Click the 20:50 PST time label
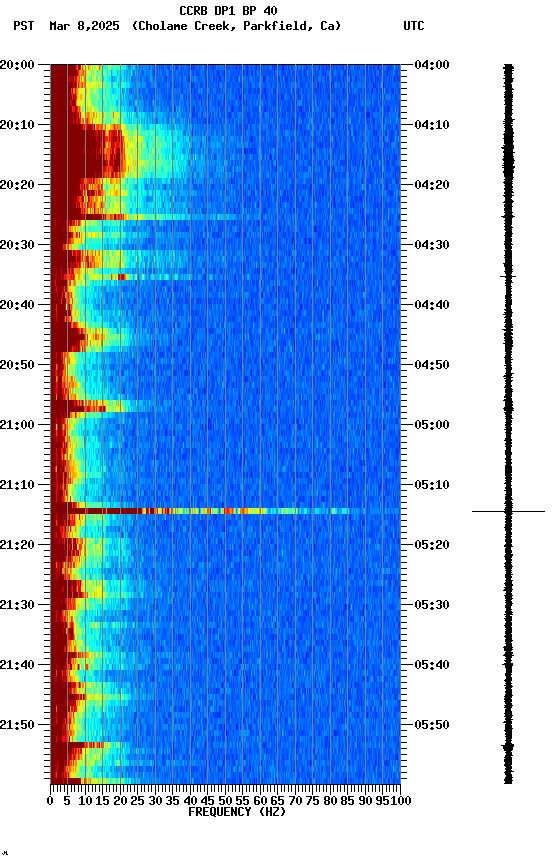 pyautogui.click(x=17, y=365)
